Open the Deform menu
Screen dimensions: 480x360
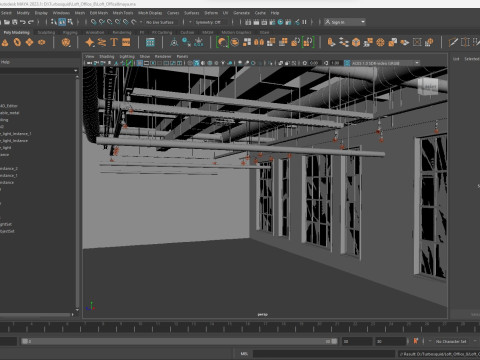pos(211,13)
